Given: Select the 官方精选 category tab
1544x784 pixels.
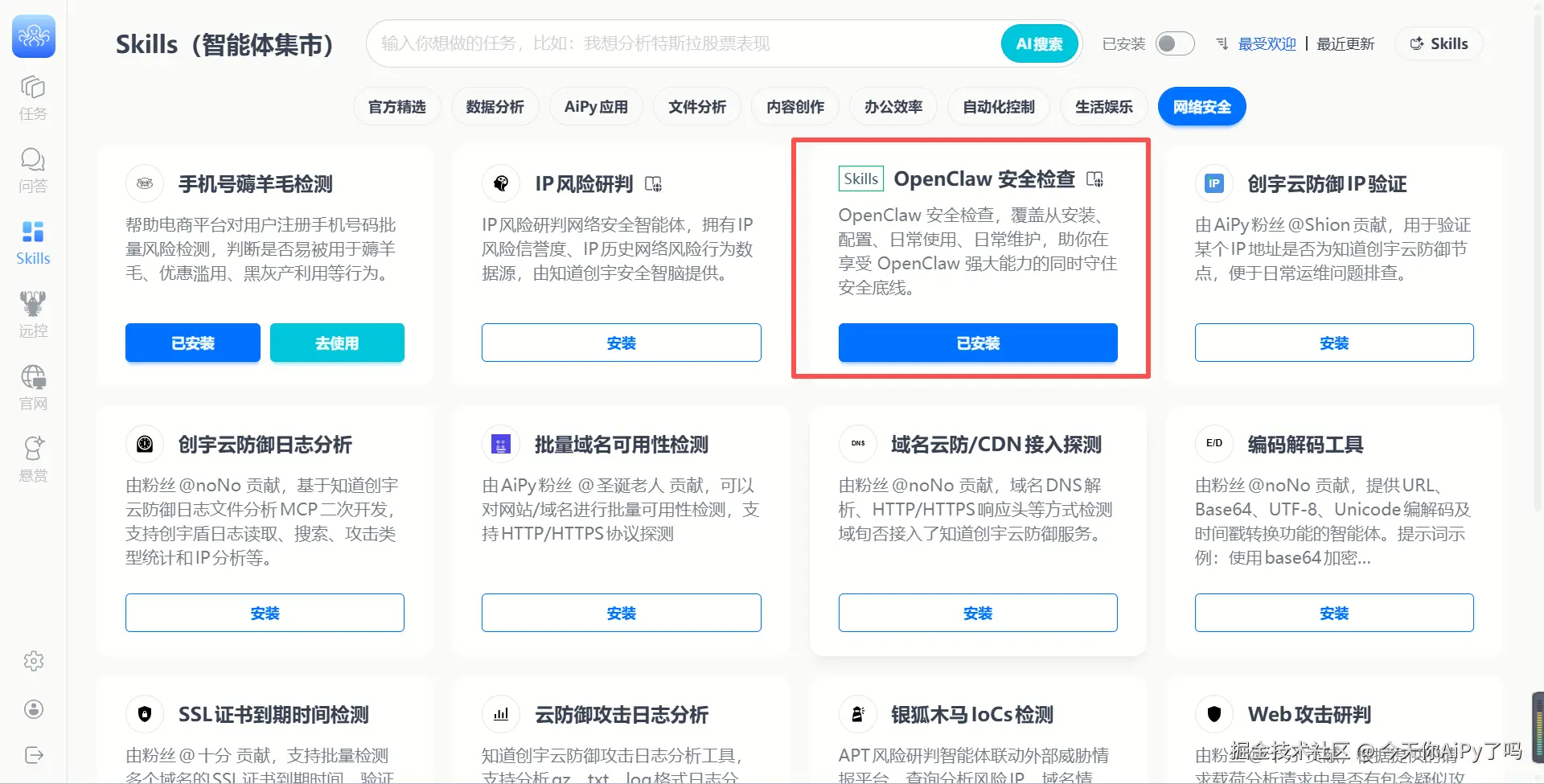Looking at the screenshot, I should (397, 107).
